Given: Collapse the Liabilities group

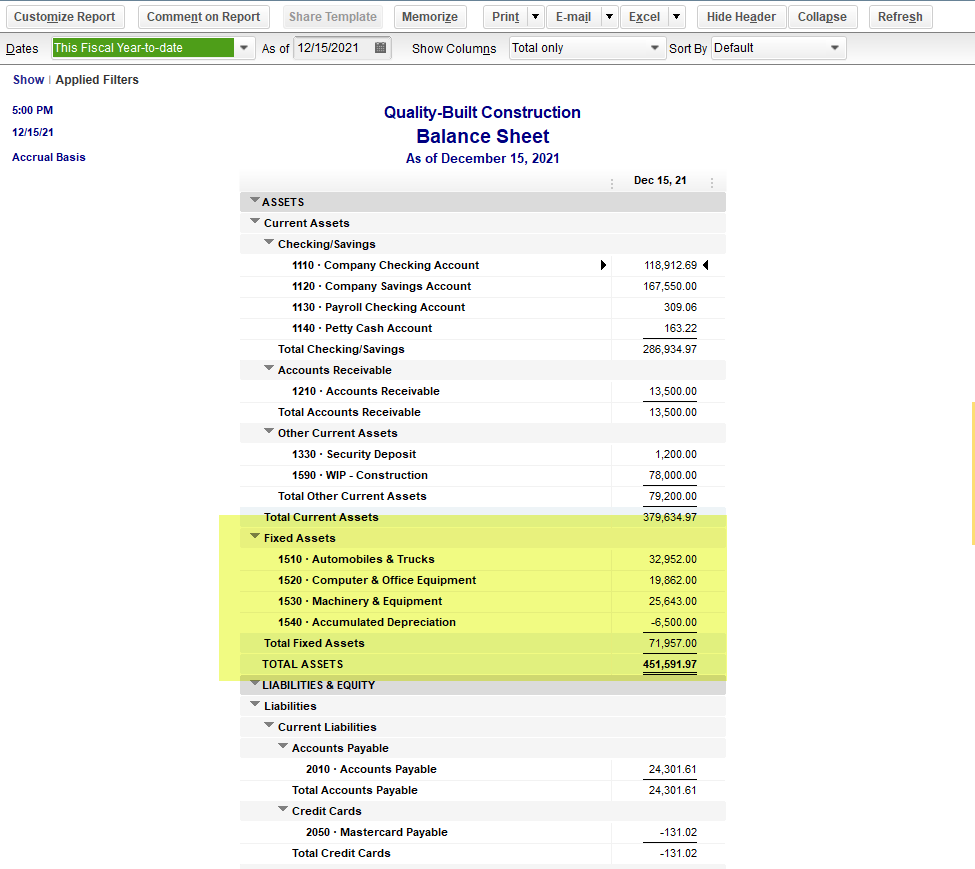Looking at the screenshot, I should [x=254, y=704].
